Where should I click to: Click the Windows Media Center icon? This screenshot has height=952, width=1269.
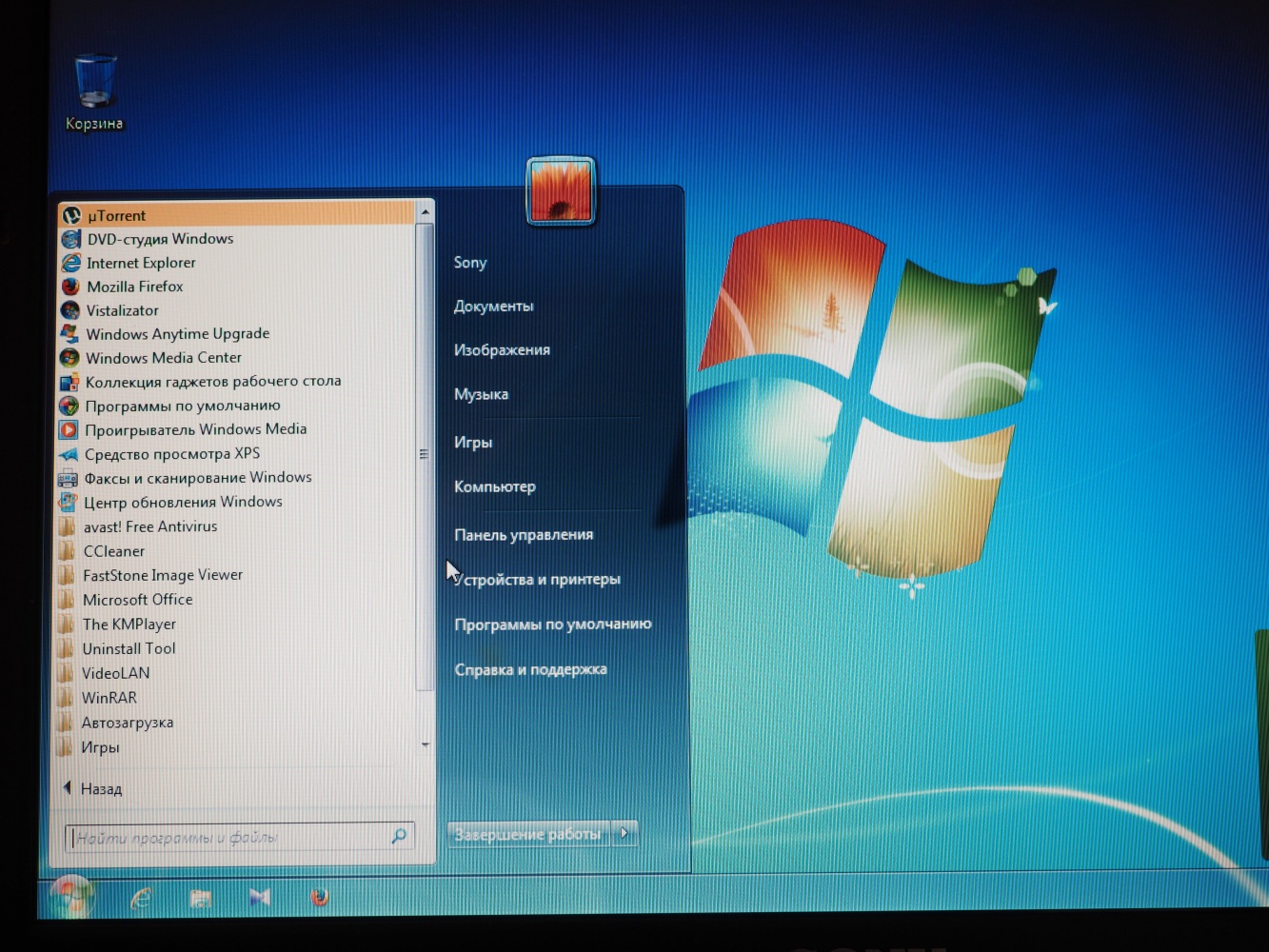coord(69,358)
